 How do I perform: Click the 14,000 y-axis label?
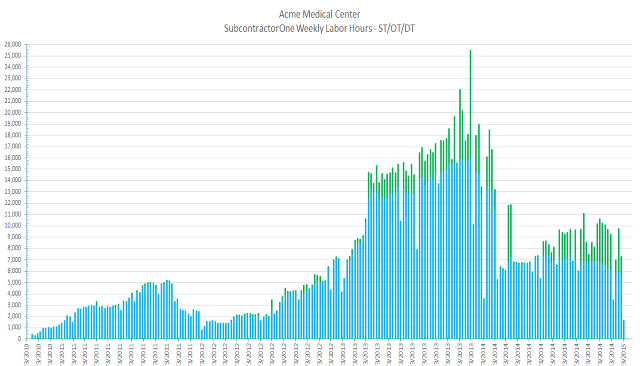(13, 180)
